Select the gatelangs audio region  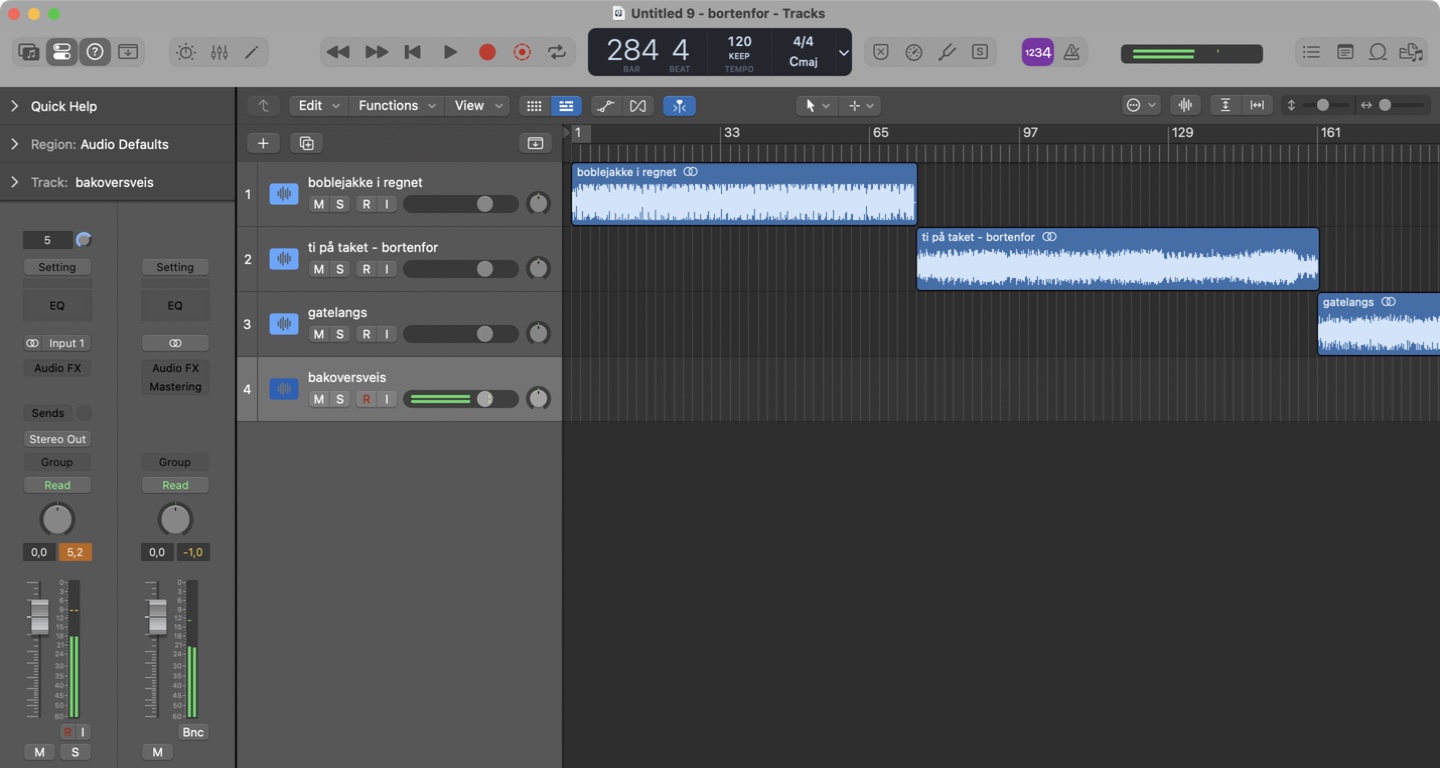[1378, 332]
